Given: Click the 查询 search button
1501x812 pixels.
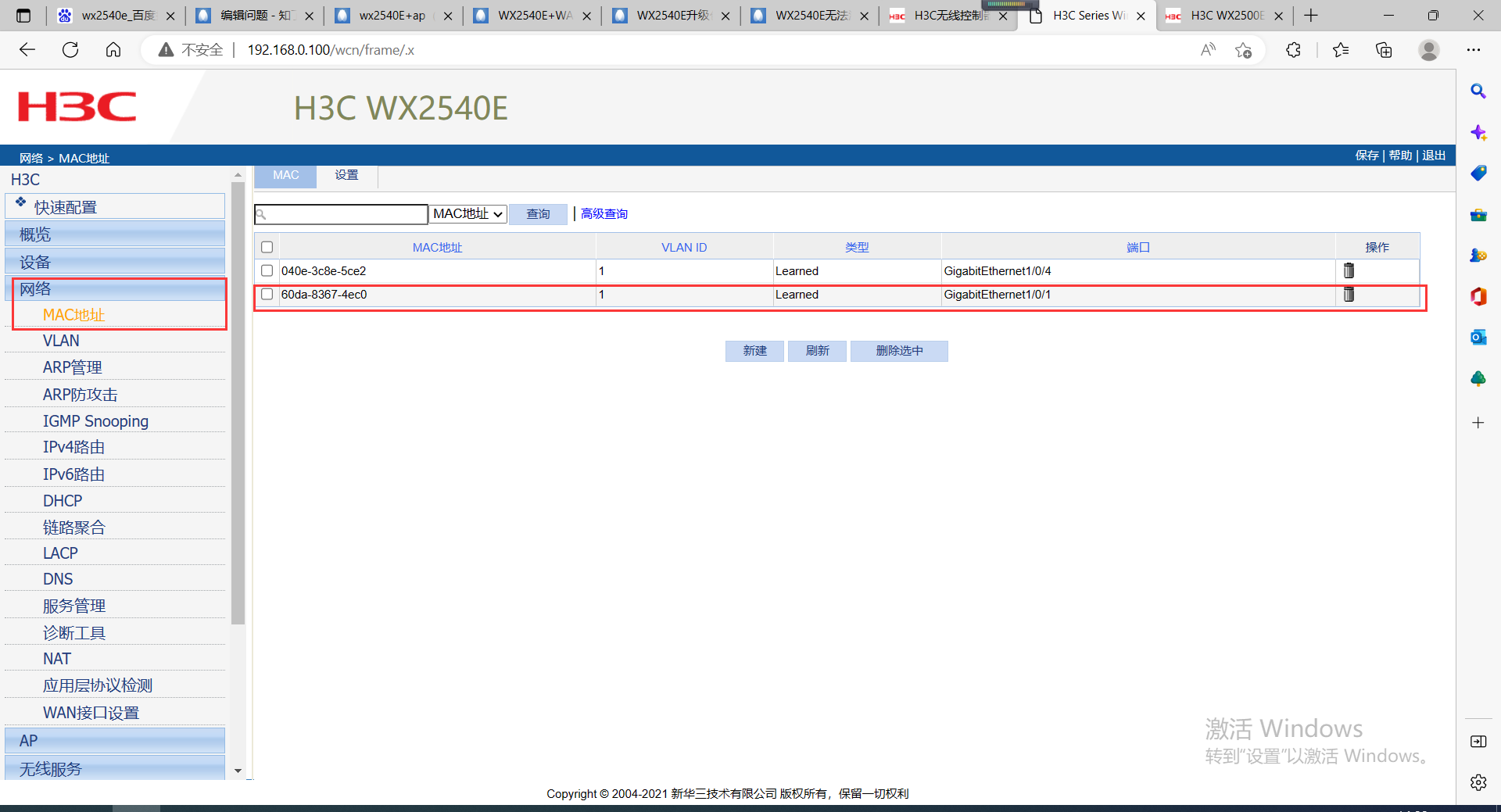Looking at the screenshot, I should pos(538,214).
